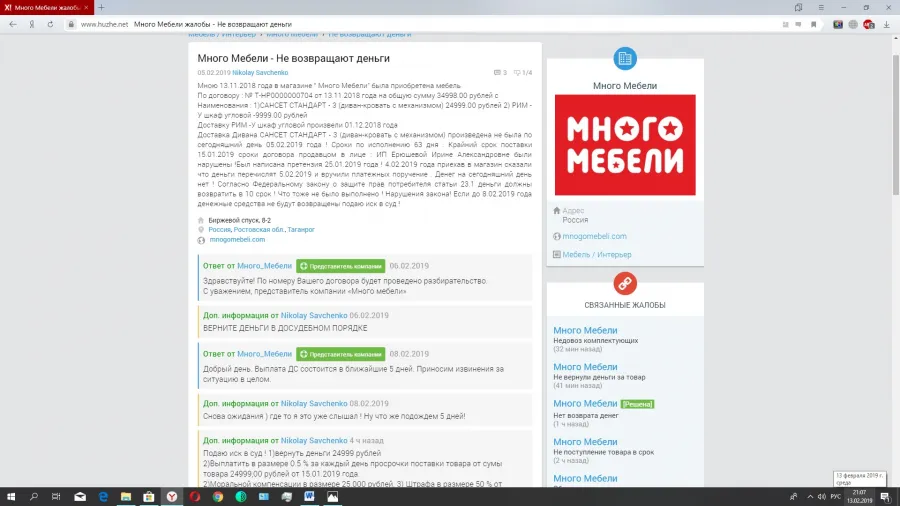Open the Yandex Browser hamburger menu
The width and height of the screenshot is (900, 506).
821,7
